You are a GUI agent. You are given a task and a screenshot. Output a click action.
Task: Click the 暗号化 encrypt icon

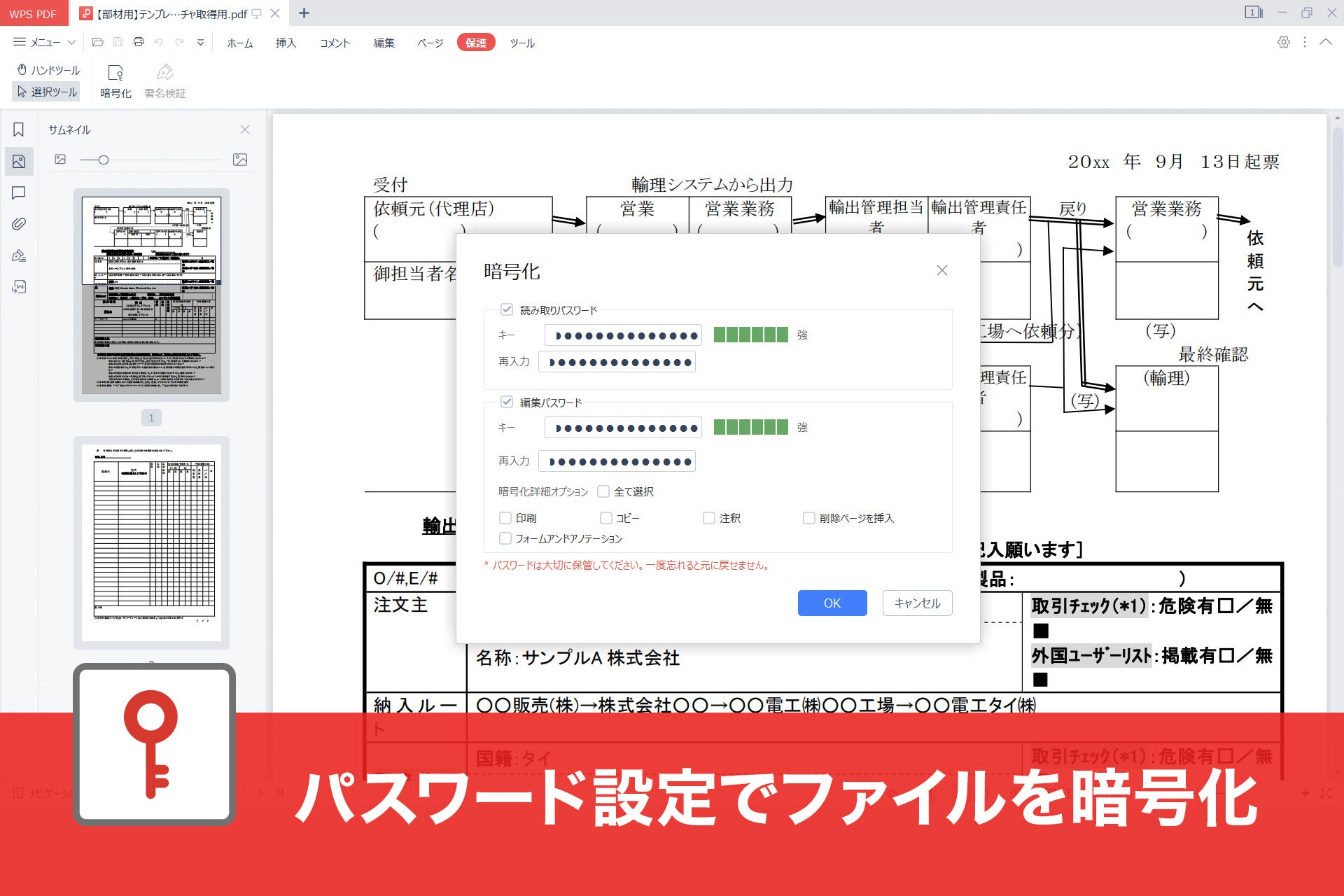[115, 80]
